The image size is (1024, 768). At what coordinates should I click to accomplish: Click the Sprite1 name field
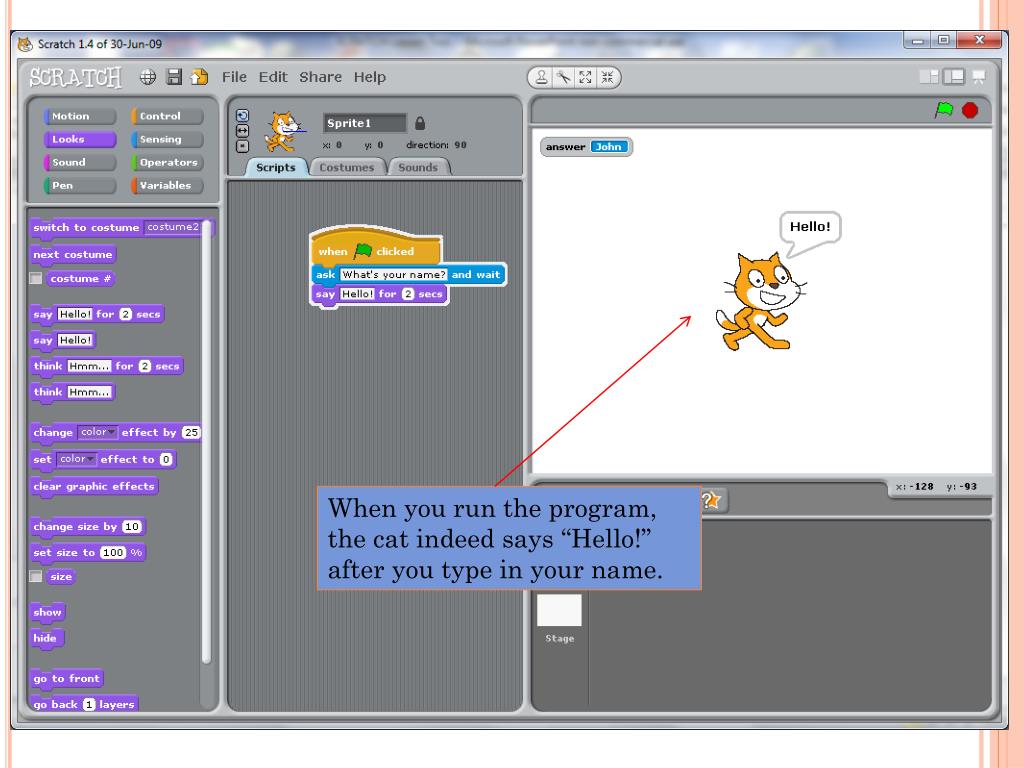click(364, 123)
